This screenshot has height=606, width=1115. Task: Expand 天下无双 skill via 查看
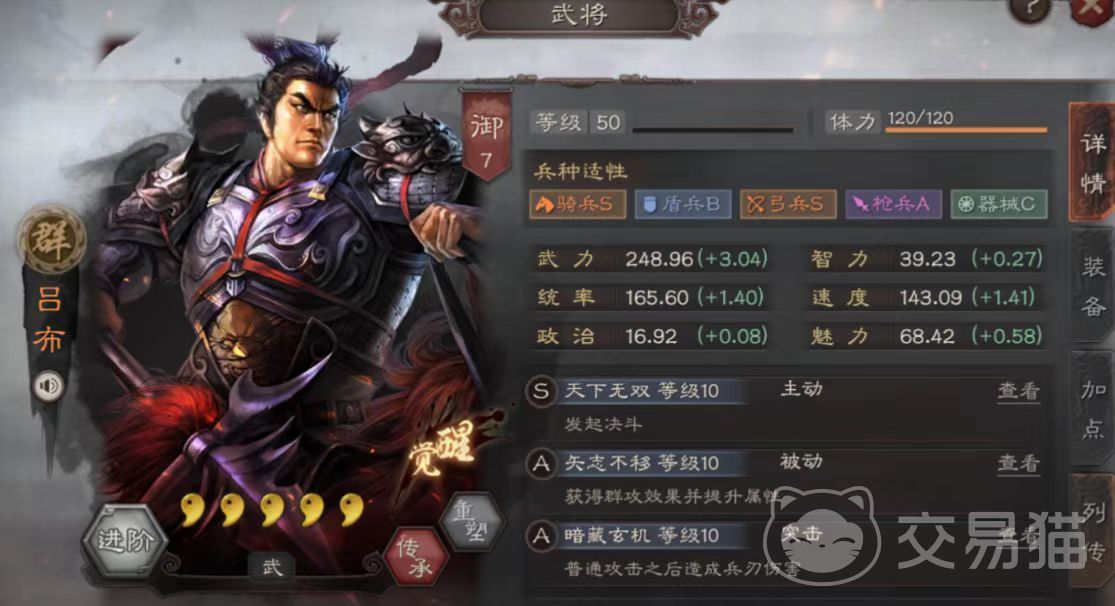[x=1018, y=390]
